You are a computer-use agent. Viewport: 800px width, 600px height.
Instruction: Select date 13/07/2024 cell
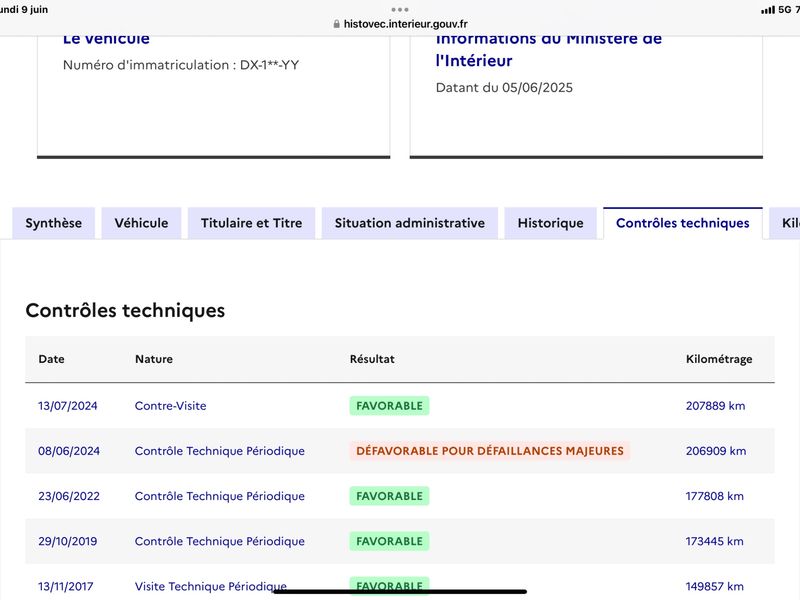click(68, 406)
